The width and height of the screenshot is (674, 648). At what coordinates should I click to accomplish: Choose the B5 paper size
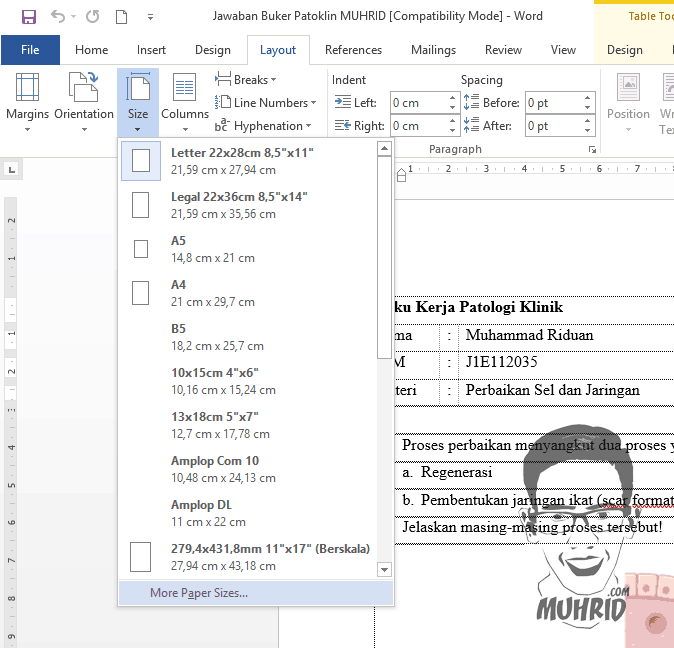[x=248, y=337]
